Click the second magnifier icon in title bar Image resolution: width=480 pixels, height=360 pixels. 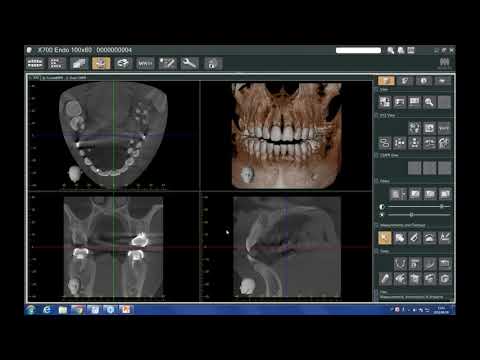coord(401,50)
